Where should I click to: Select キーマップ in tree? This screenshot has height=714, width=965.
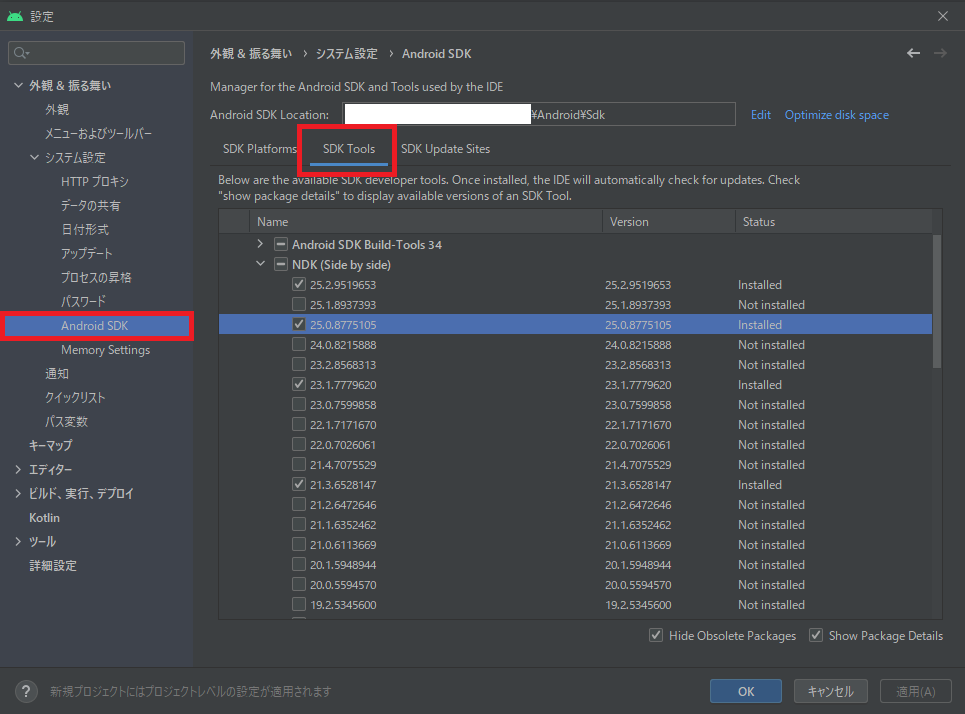click(x=50, y=445)
